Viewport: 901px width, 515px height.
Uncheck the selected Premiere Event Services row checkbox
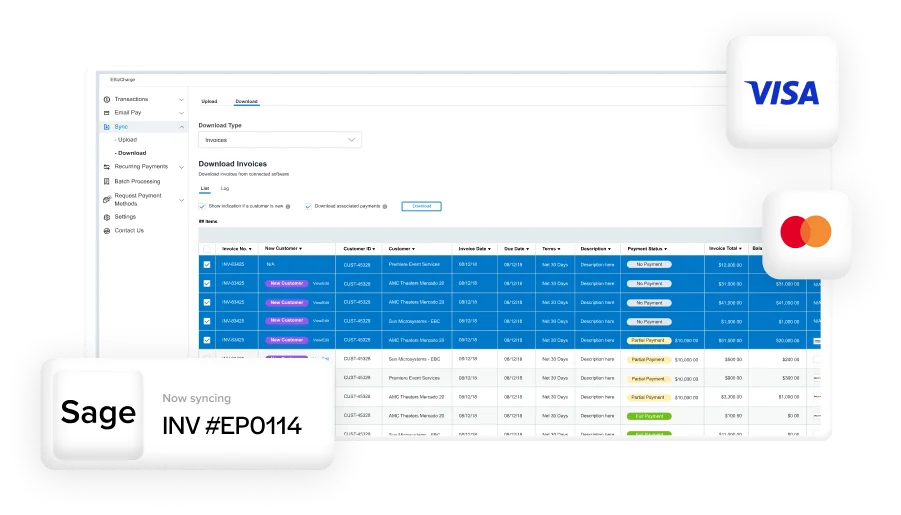pyautogui.click(x=207, y=265)
